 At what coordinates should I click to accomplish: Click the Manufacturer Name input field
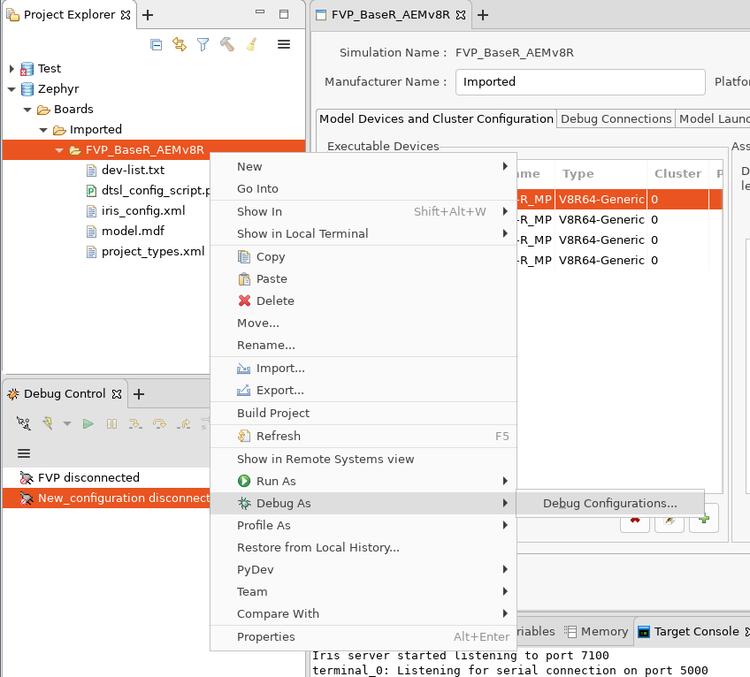tap(580, 82)
